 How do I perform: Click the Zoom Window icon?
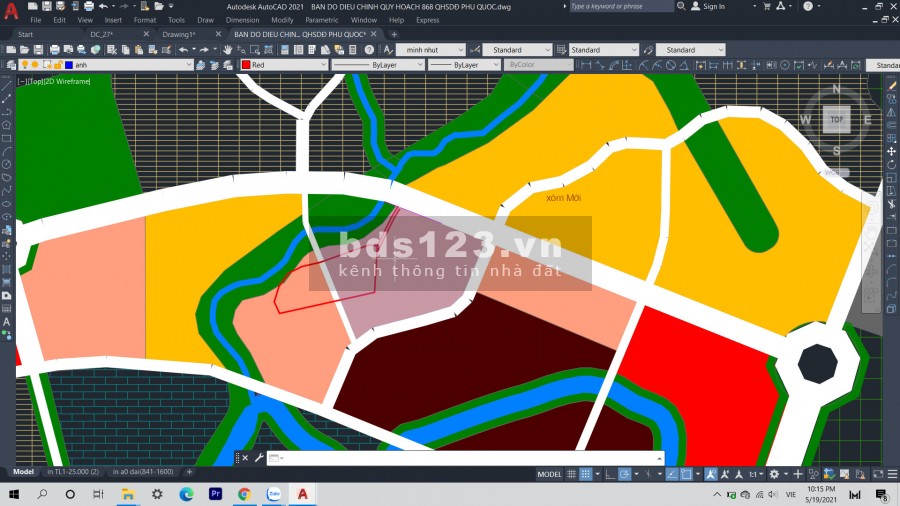[255, 50]
